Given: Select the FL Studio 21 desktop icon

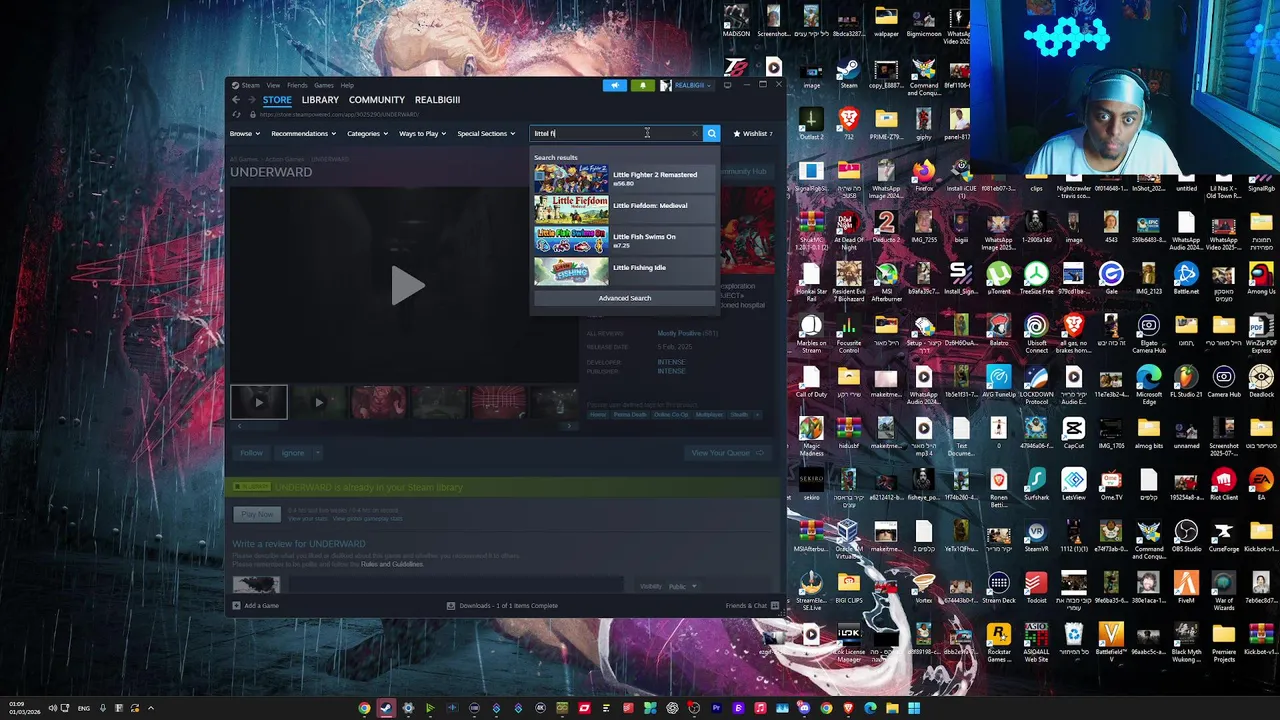Looking at the screenshot, I should [x=1186, y=380].
